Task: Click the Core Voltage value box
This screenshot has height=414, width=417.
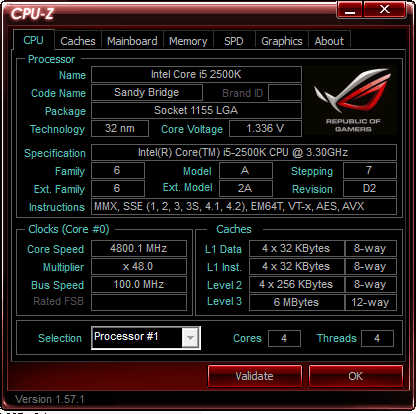Action: 265,128
